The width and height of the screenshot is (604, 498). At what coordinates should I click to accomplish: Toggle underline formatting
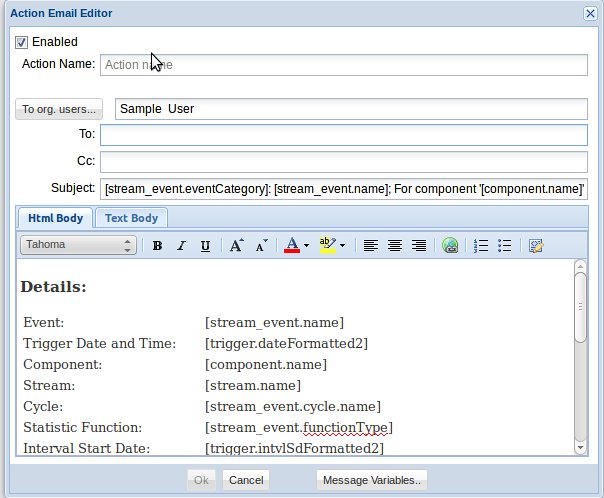(x=205, y=245)
